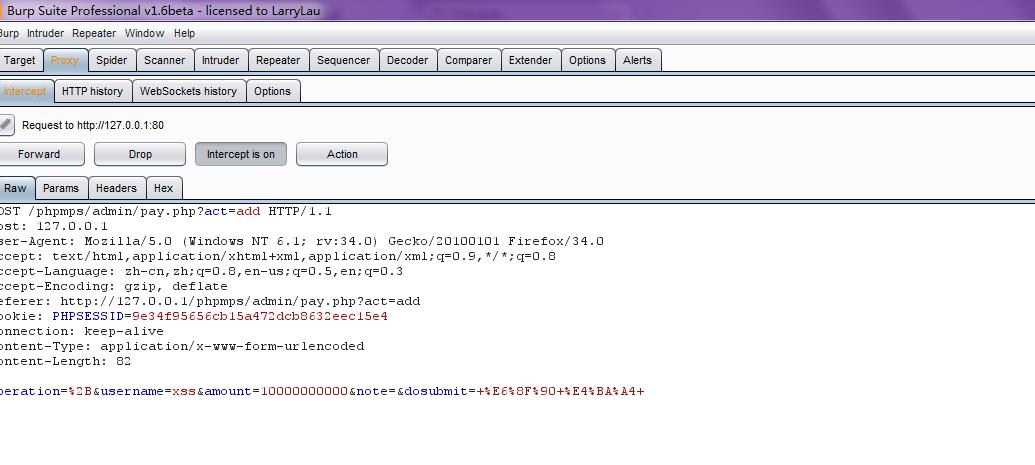Click the POST /phpmps/admin/pay.php request line

pos(166,211)
